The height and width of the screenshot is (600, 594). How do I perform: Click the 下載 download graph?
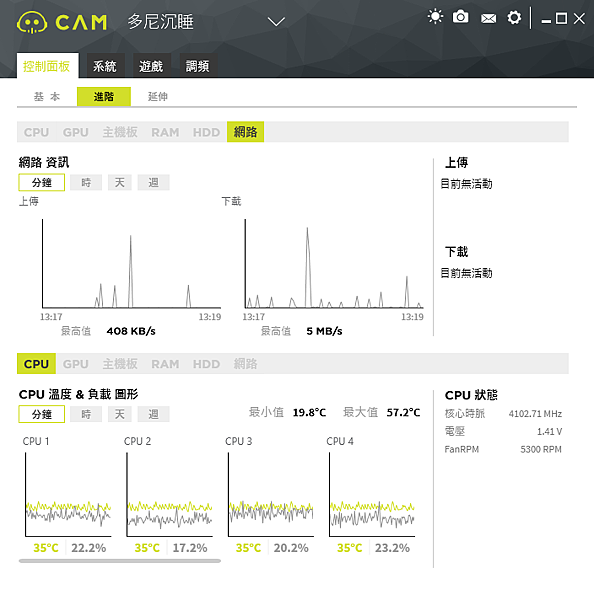[x=334, y=264]
